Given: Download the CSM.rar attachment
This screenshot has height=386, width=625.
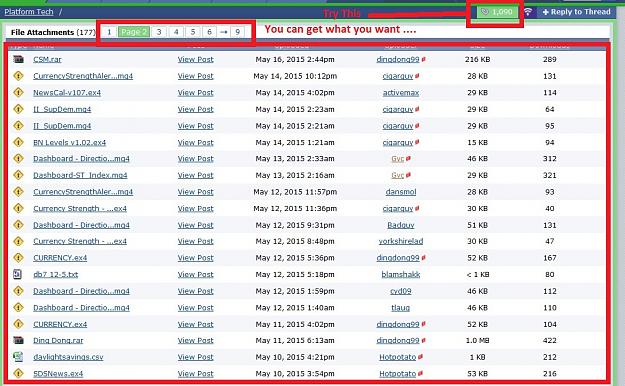Looking at the screenshot, I should (47, 59).
